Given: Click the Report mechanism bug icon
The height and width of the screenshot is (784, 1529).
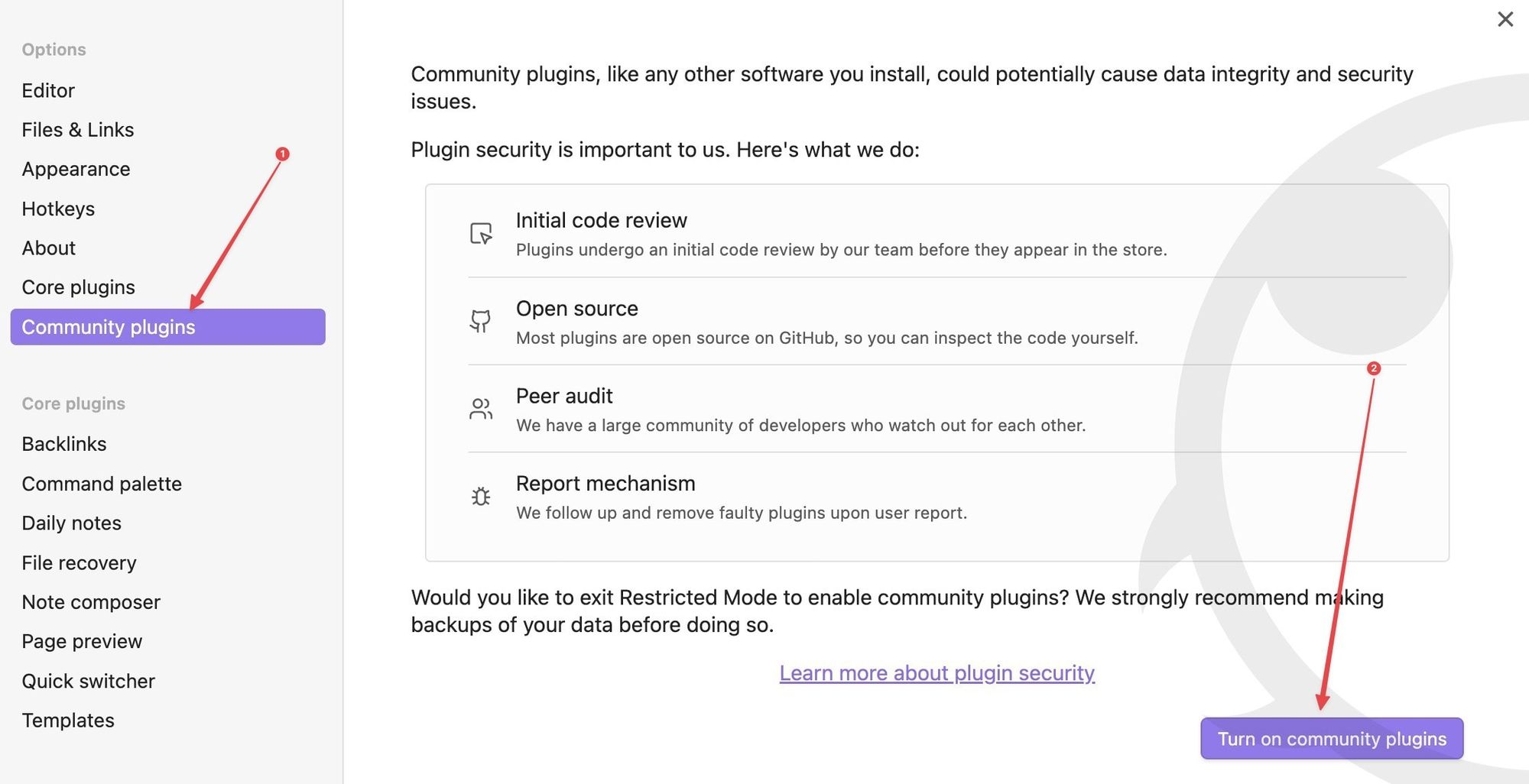Looking at the screenshot, I should coord(480,497).
